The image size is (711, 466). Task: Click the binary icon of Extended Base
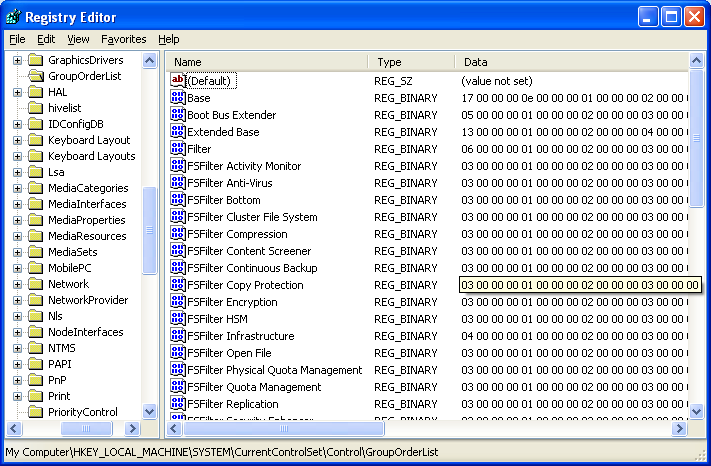[x=177, y=131]
